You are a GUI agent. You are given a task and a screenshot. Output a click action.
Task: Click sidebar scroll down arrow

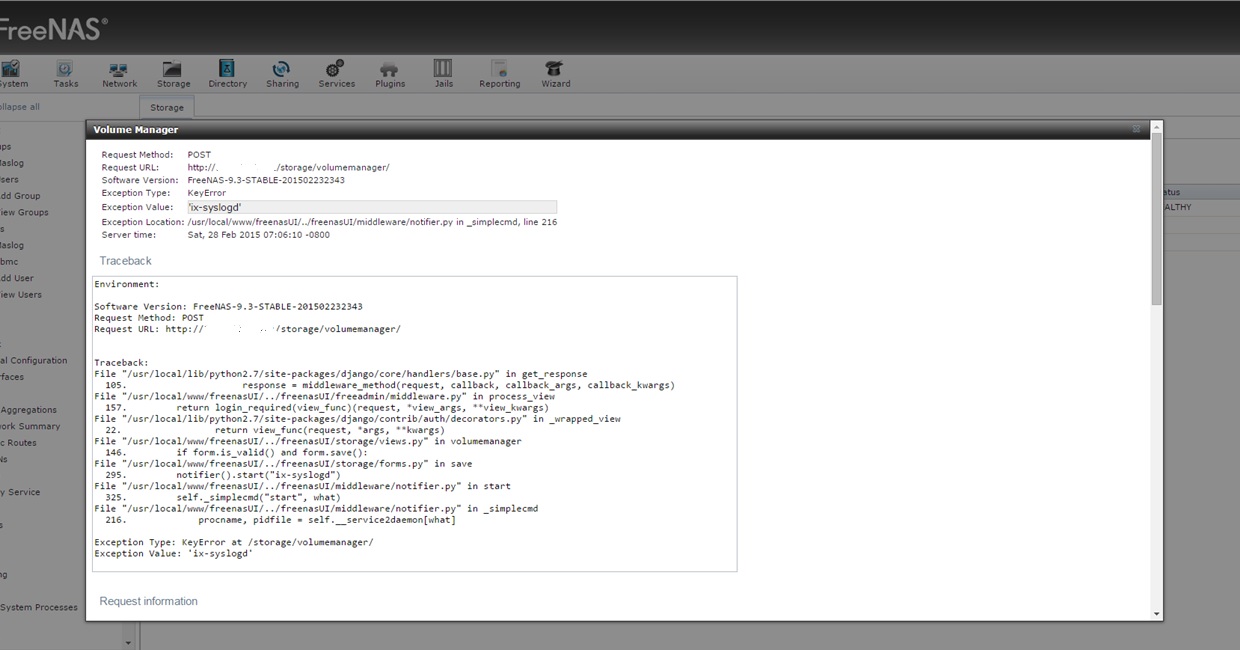128,642
